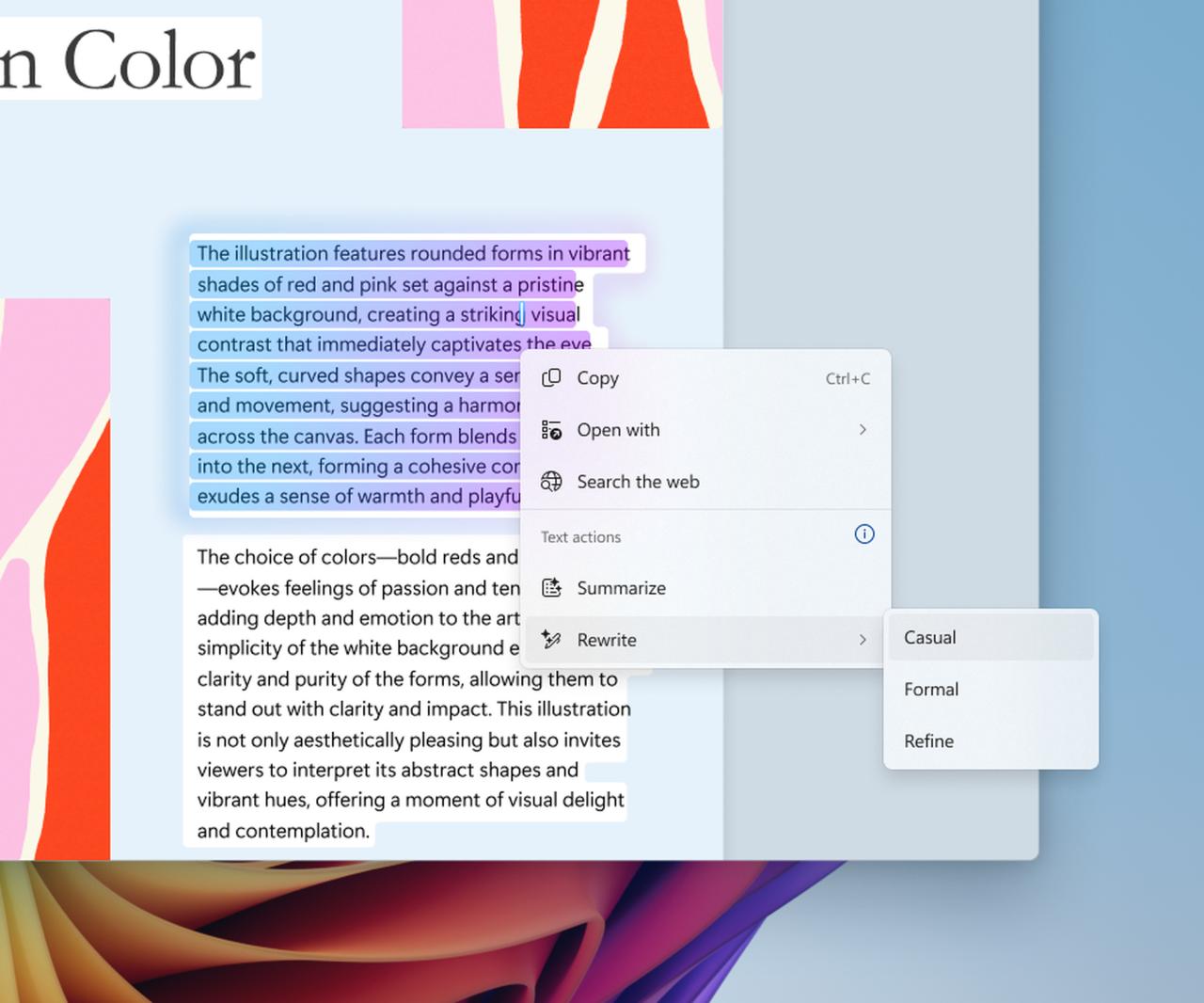Click the Summarize list icon

coord(551,587)
